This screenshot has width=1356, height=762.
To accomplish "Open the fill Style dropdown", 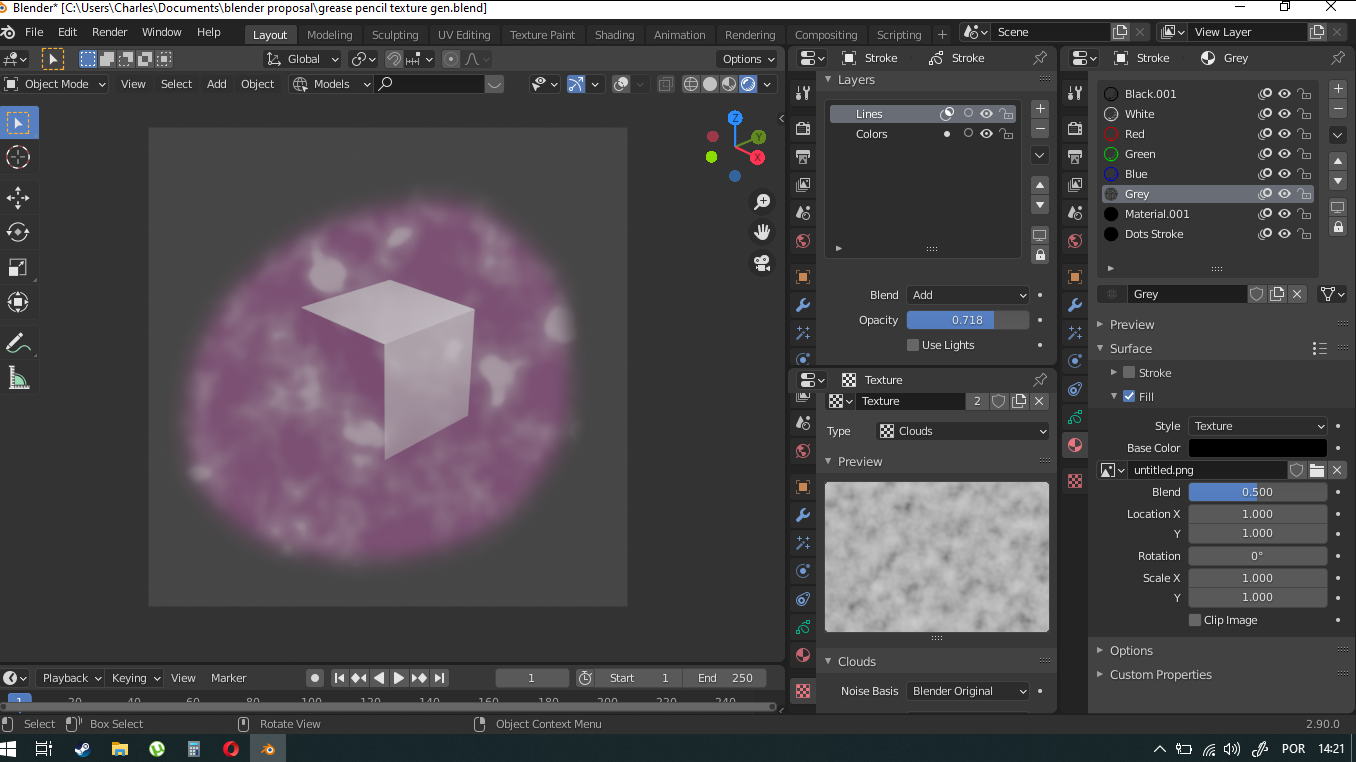I will [x=1258, y=426].
